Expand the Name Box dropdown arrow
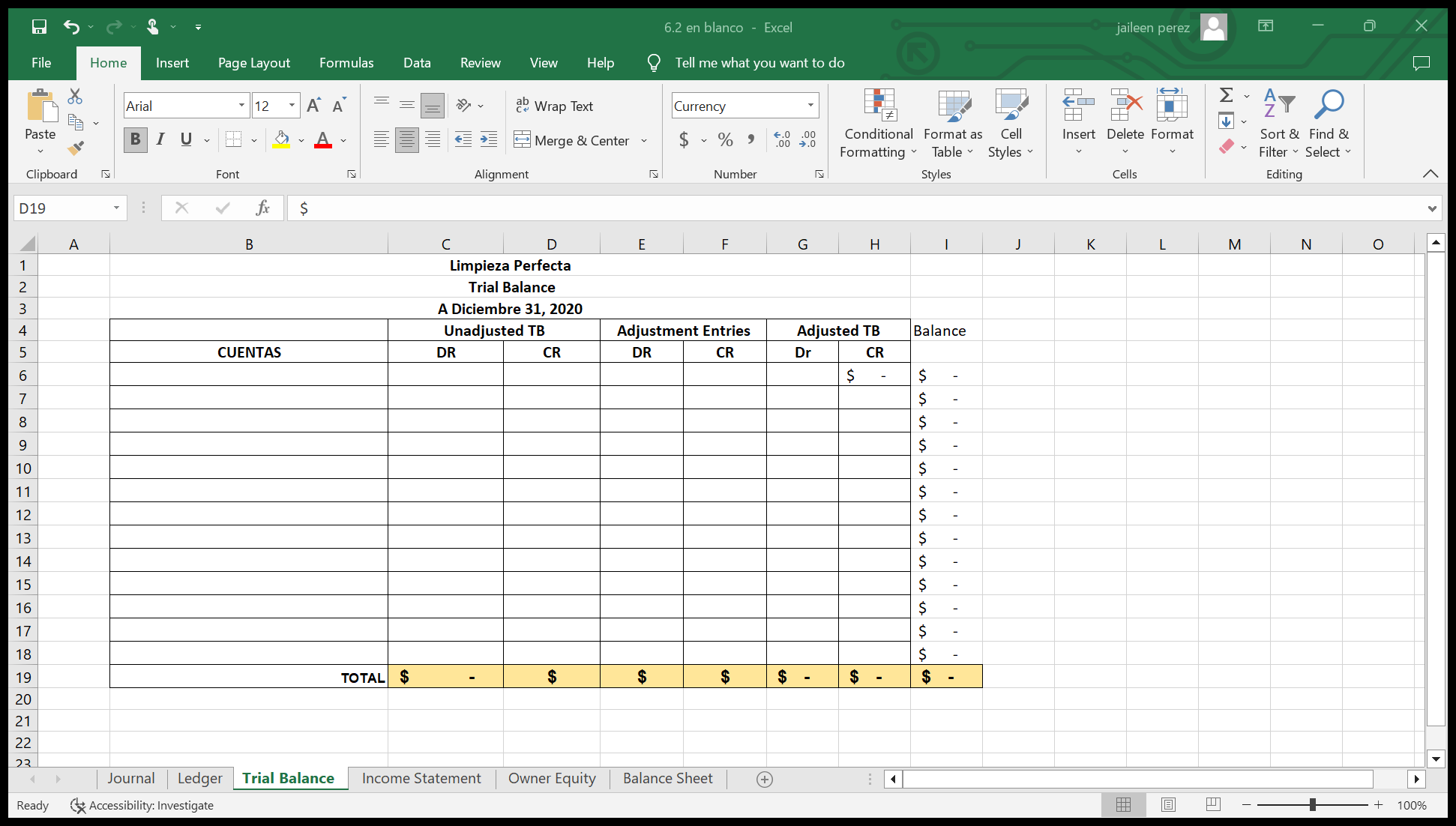 116,208
